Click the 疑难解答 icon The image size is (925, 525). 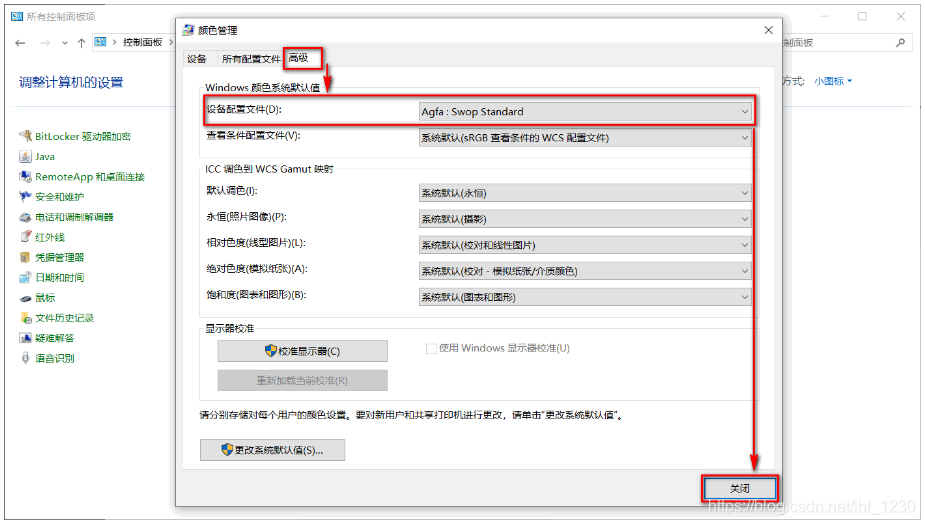(25, 338)
